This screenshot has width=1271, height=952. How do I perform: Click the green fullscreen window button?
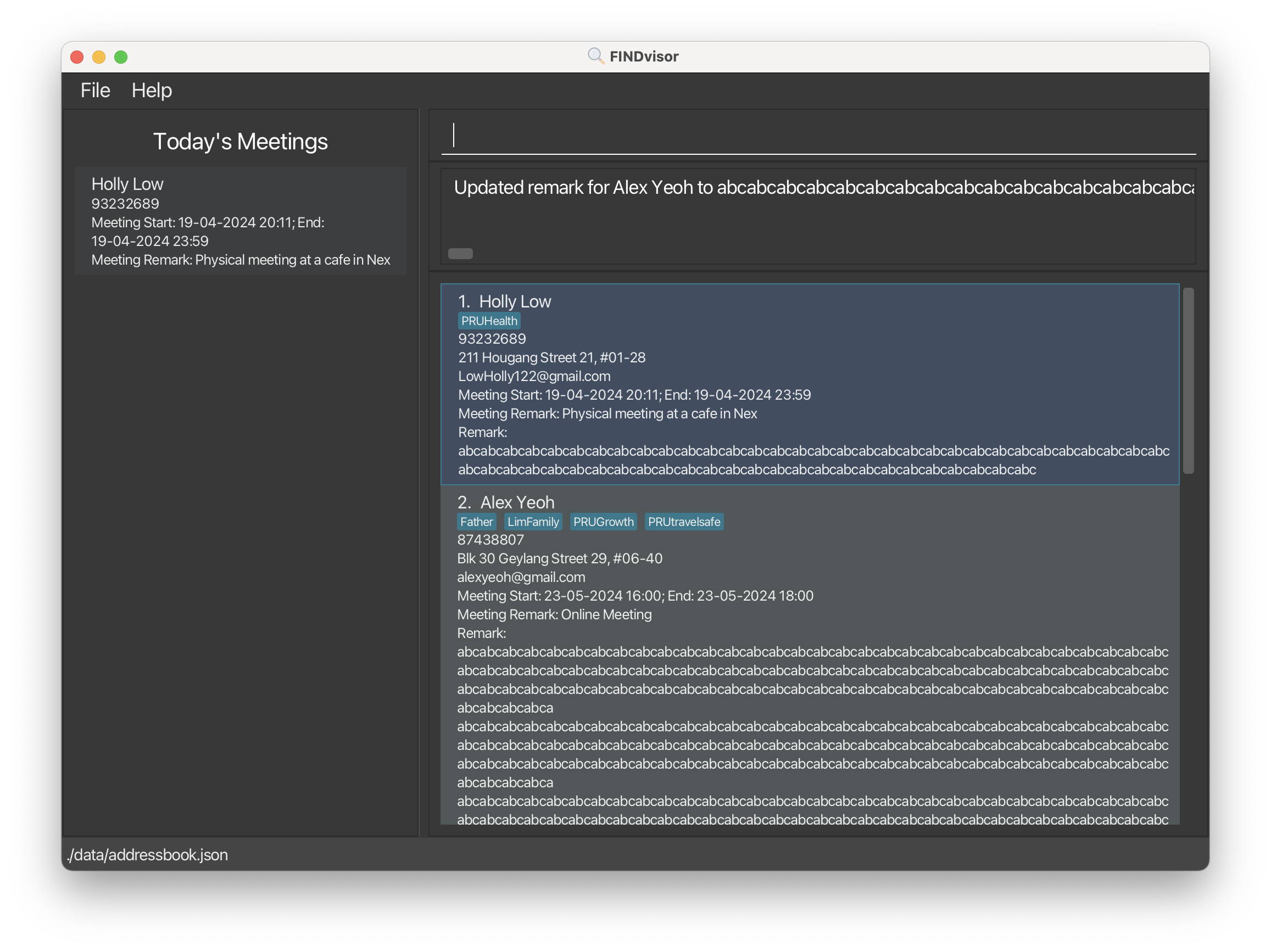(x=121, y=57)
